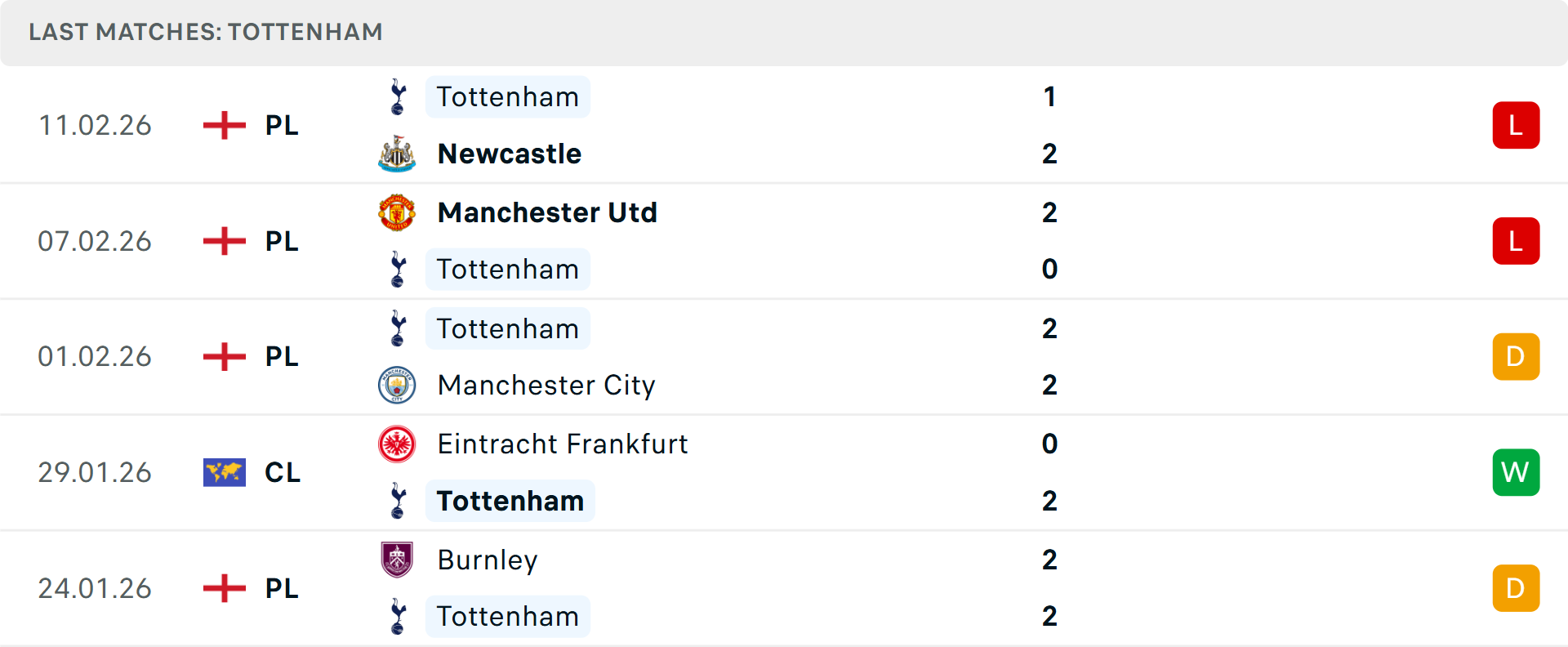The width and height of the screenshot is (1568, 647).
Task: Open the Manchester City team page link
Action: (x=546, y=385)
